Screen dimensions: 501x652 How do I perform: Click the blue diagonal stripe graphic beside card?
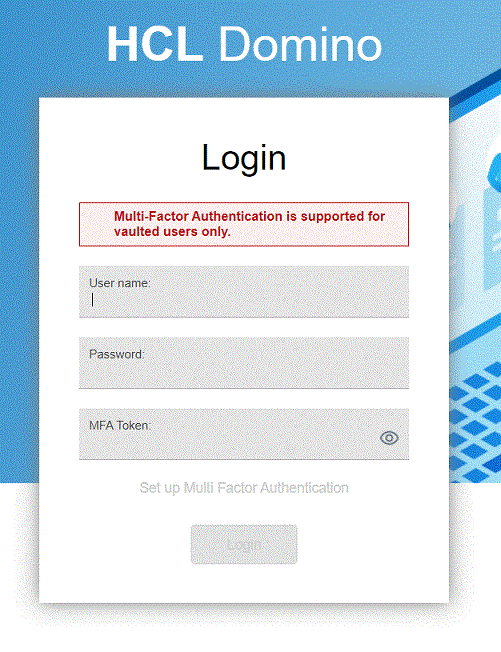(x=475, y=94)
